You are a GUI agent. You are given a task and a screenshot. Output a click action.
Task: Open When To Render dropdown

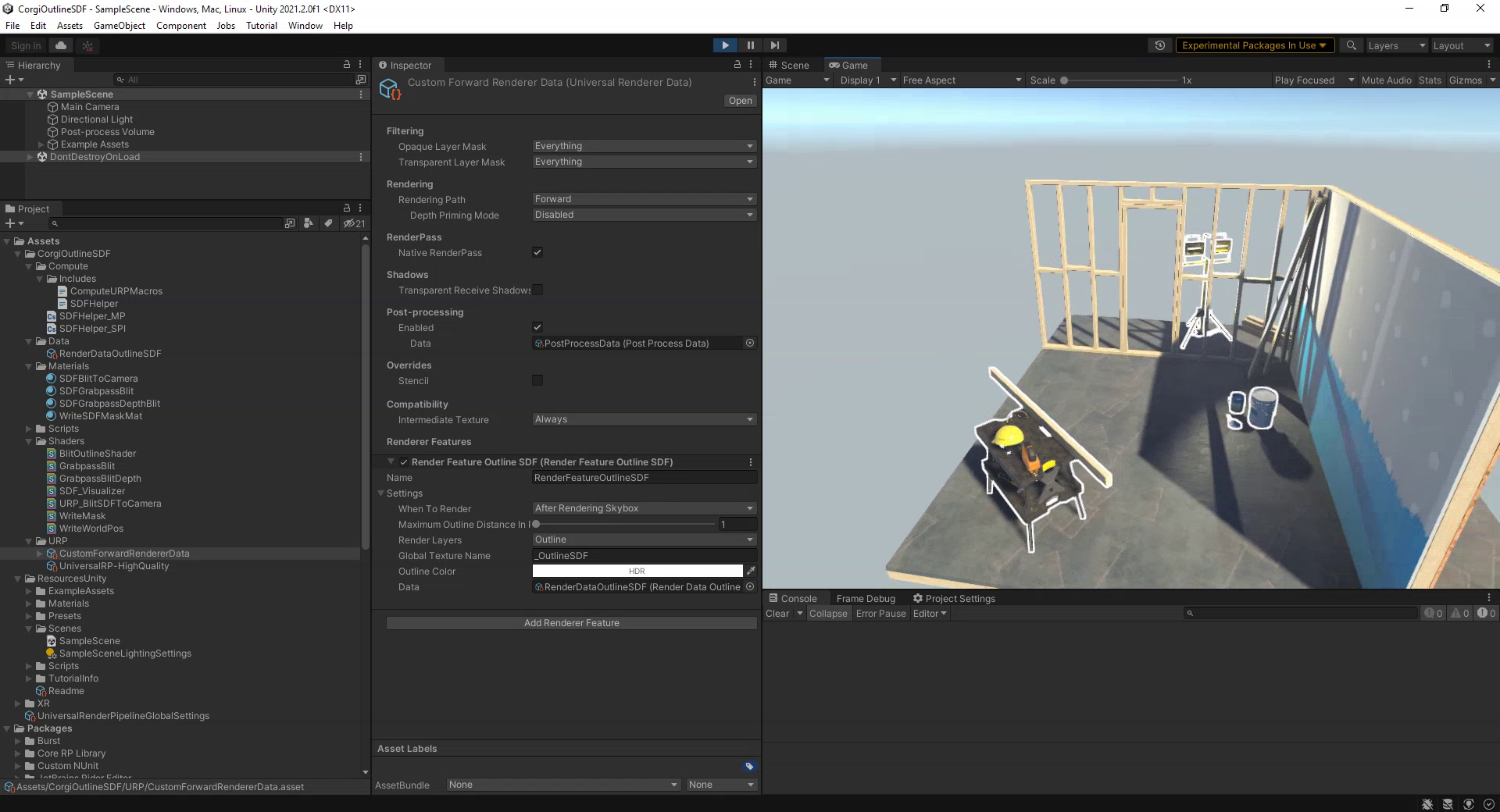pyautogui.click(x=645, y=508)
